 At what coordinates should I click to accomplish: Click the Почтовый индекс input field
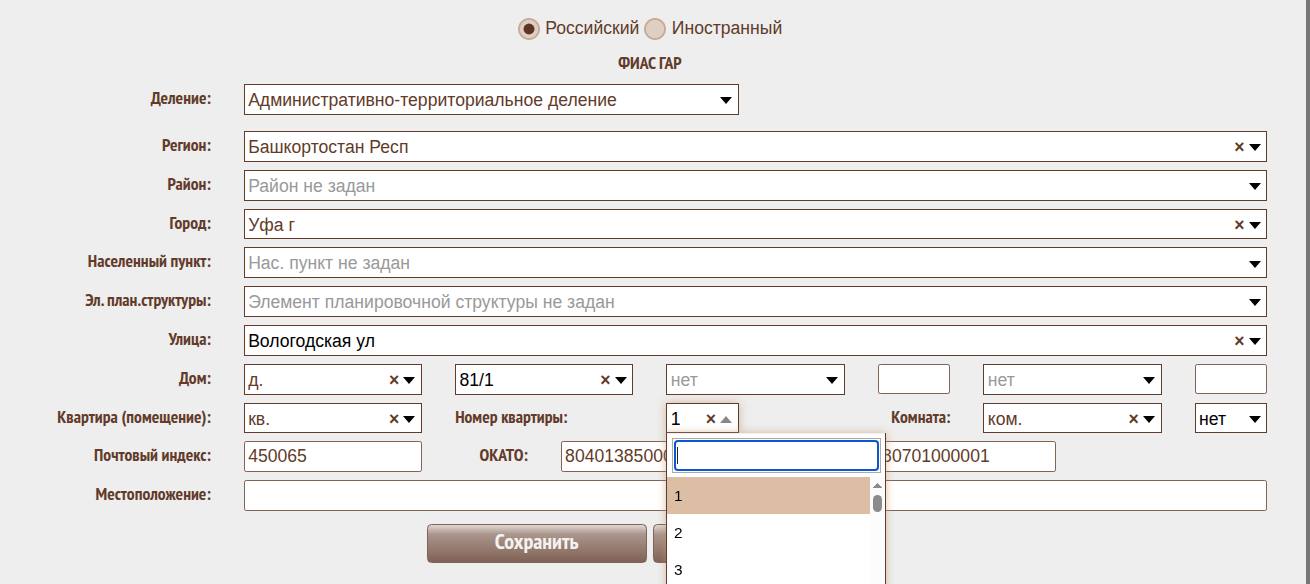point(332,456)
